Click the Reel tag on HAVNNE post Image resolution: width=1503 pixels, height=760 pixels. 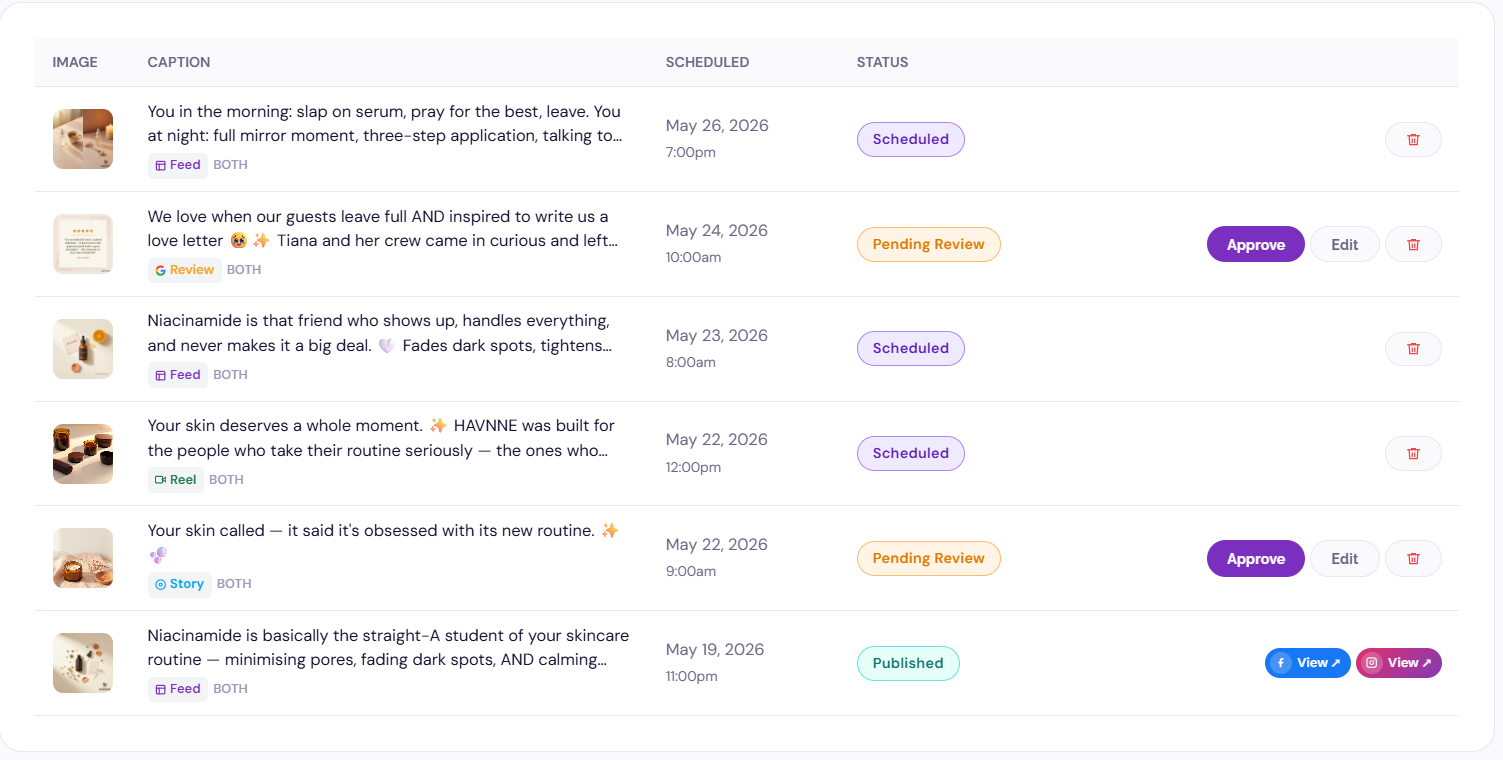coord(176,480)
